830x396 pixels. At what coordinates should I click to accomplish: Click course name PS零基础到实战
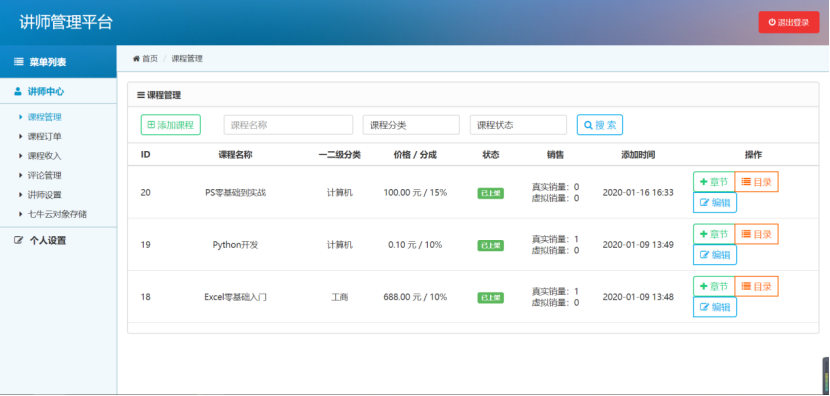click(236, 193)
